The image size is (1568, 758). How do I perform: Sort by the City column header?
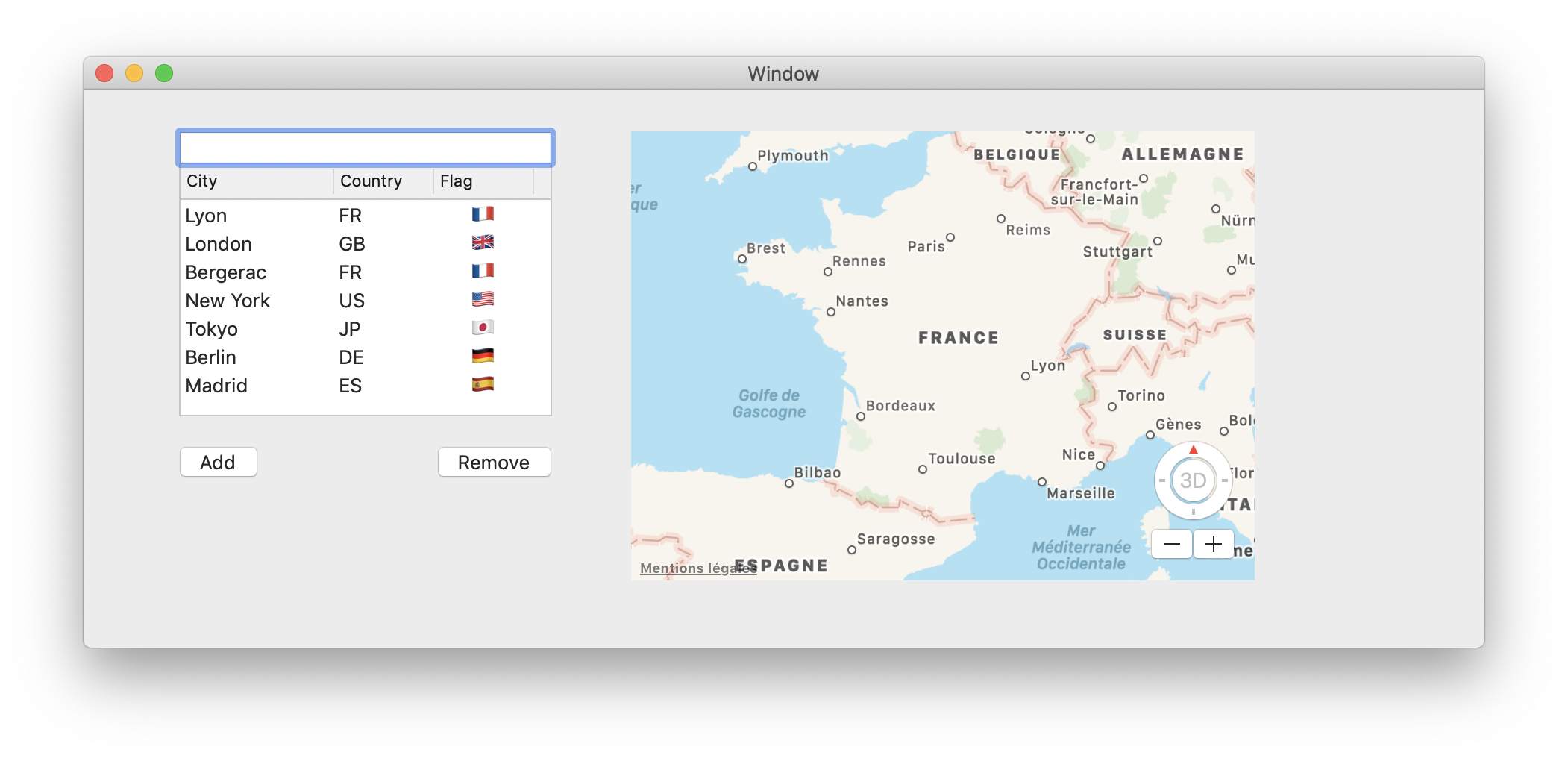257,181
